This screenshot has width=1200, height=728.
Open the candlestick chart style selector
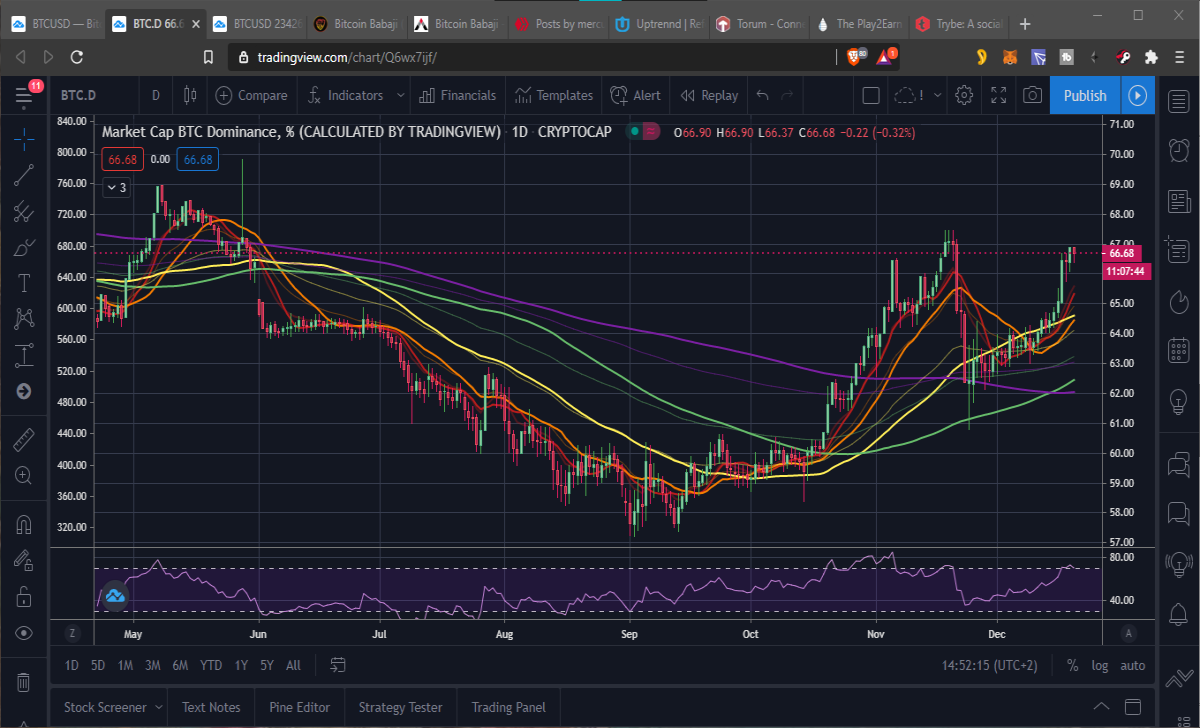(x=190, y=95)
